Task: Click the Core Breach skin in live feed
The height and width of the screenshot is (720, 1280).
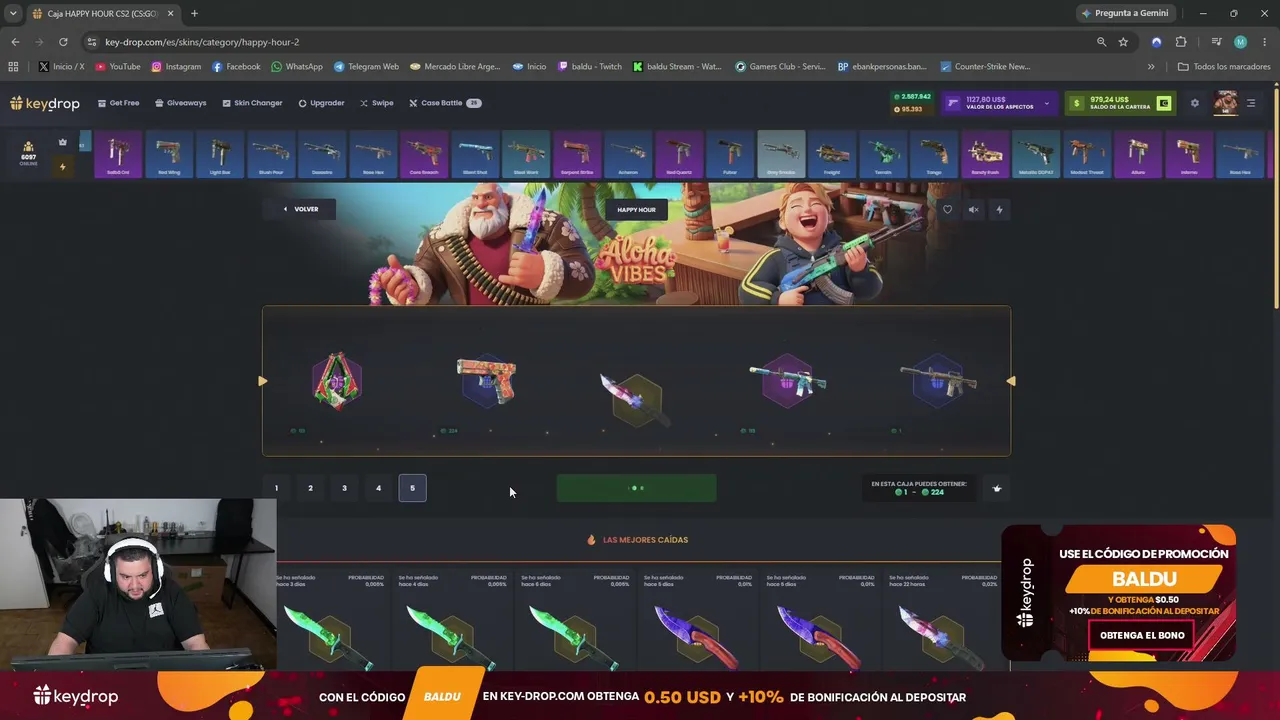Action: click(x=424, y=154)
